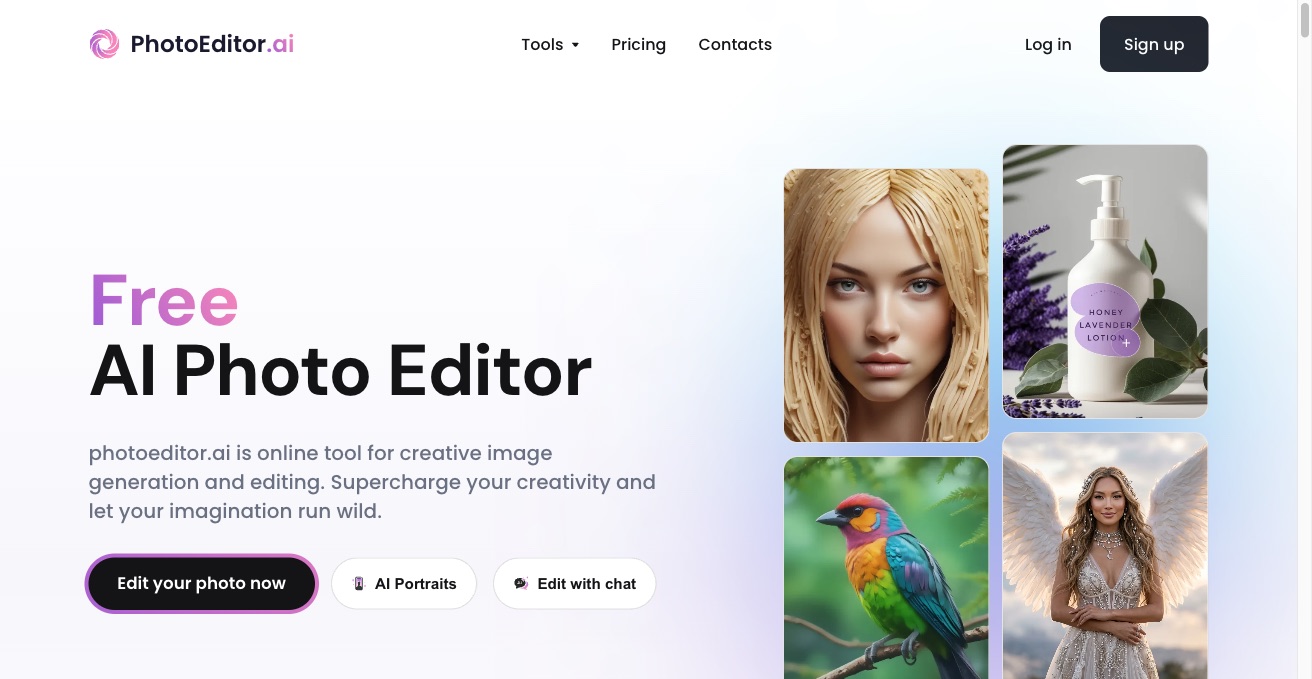The width and height of the screenshot is (1312, 679).
Task: Click the AI Portraits button icon
Action: [359, 584]
